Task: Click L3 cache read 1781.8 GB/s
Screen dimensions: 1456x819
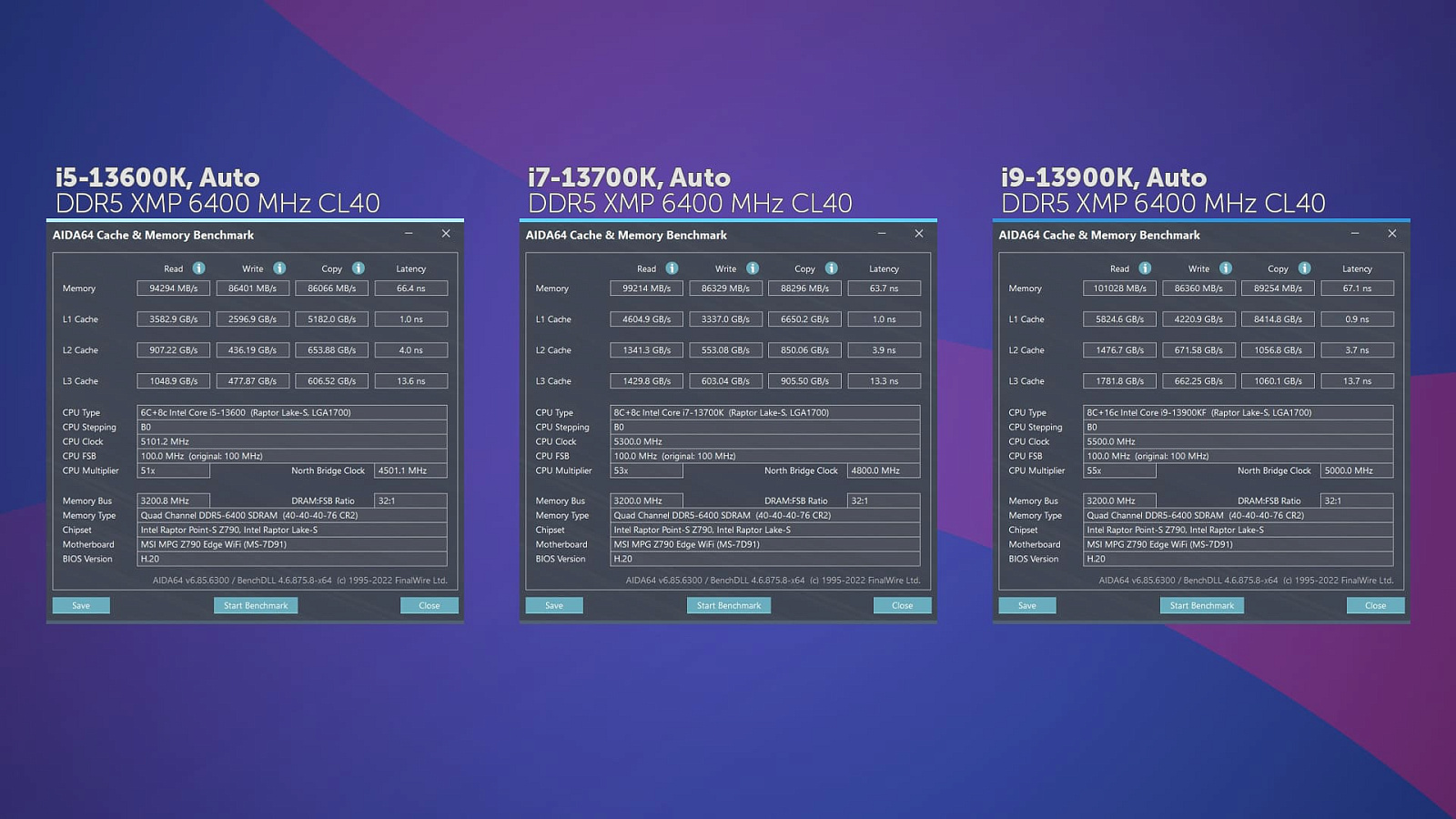Action: point(1120,381)
